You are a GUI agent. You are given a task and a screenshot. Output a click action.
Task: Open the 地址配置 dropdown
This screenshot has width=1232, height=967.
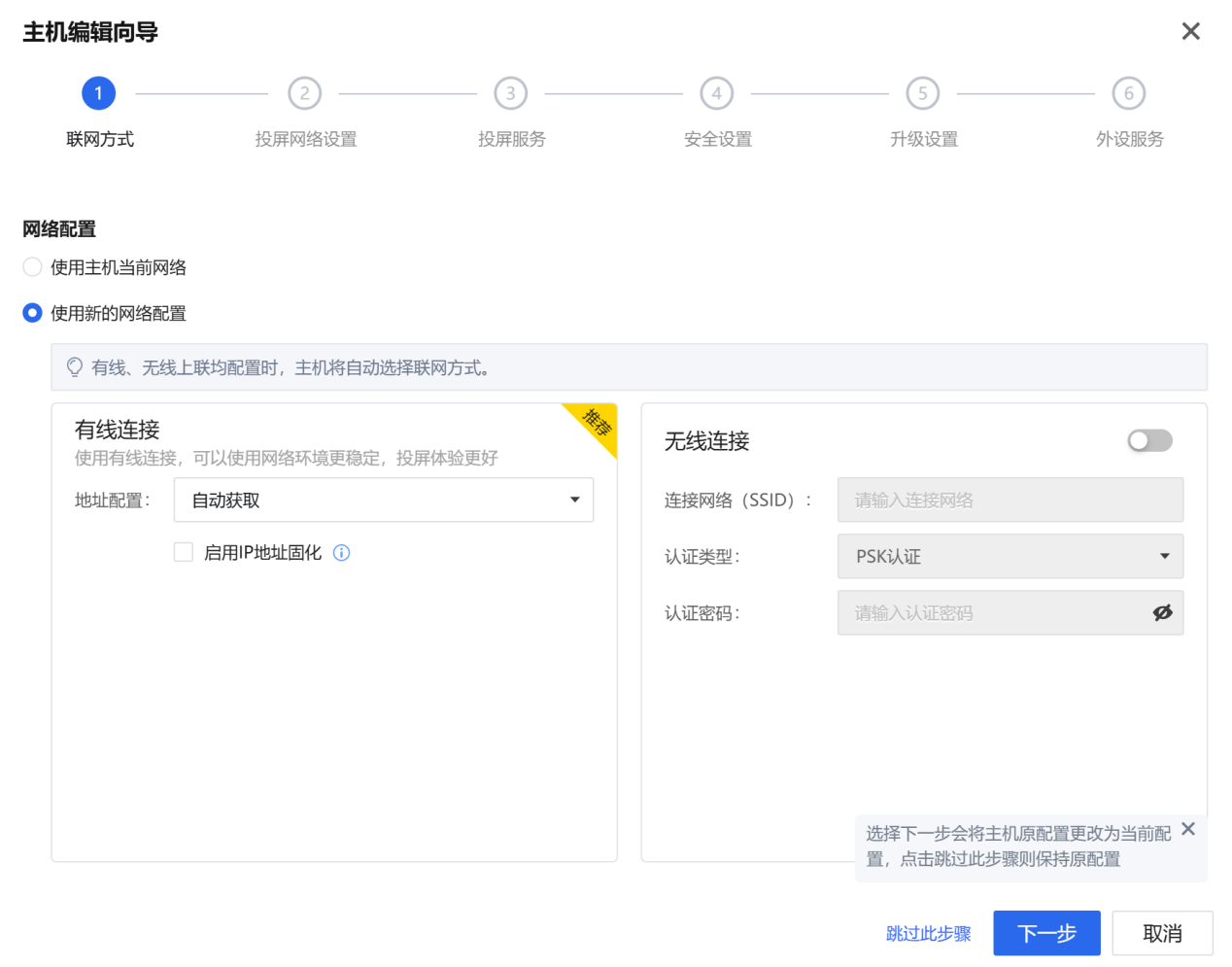point(383,500)
